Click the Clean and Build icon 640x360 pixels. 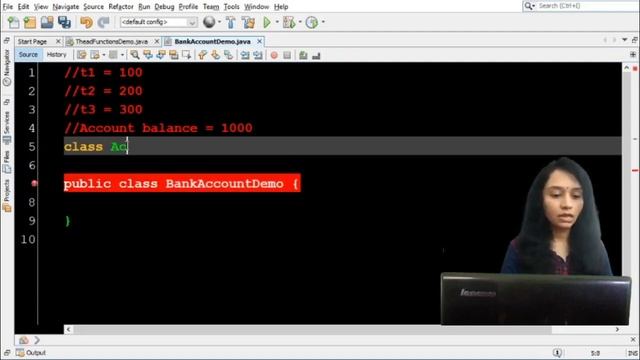248,22
